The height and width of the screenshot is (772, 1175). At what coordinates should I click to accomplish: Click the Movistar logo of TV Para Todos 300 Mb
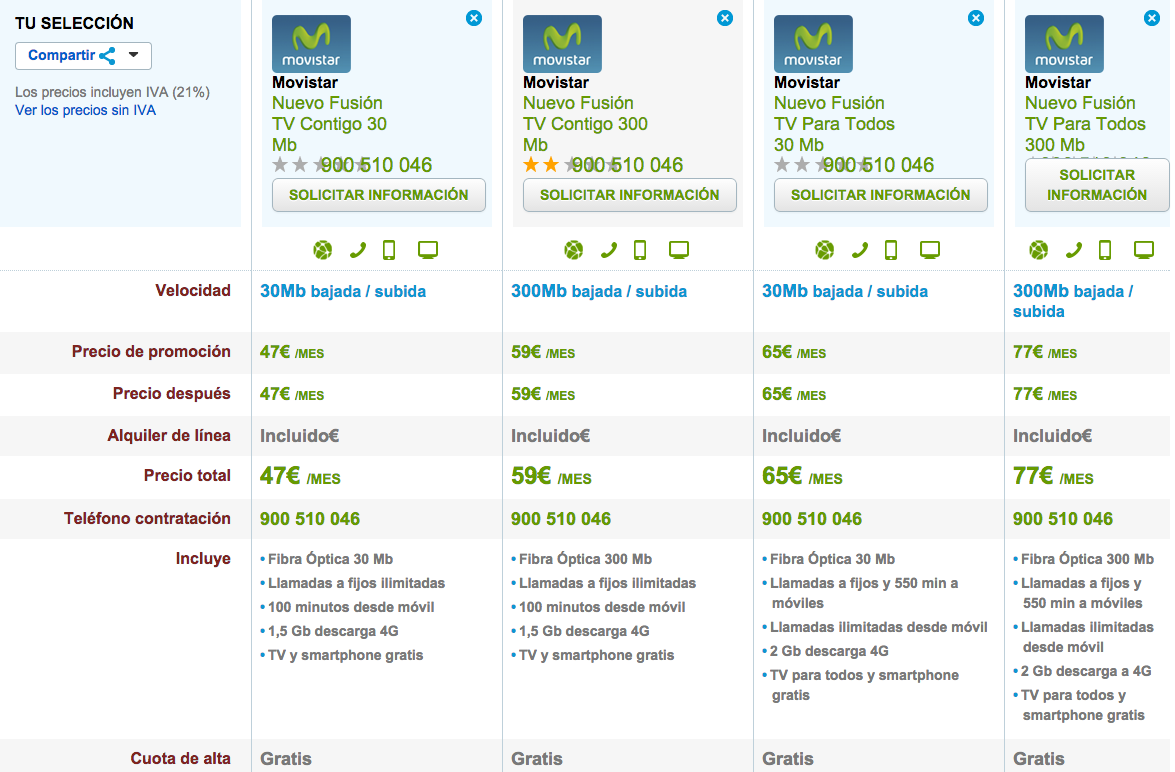[x=1064, y=43]
